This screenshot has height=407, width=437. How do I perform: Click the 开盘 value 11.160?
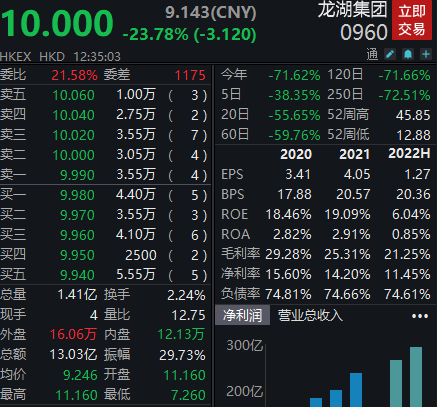coord(184,375)
